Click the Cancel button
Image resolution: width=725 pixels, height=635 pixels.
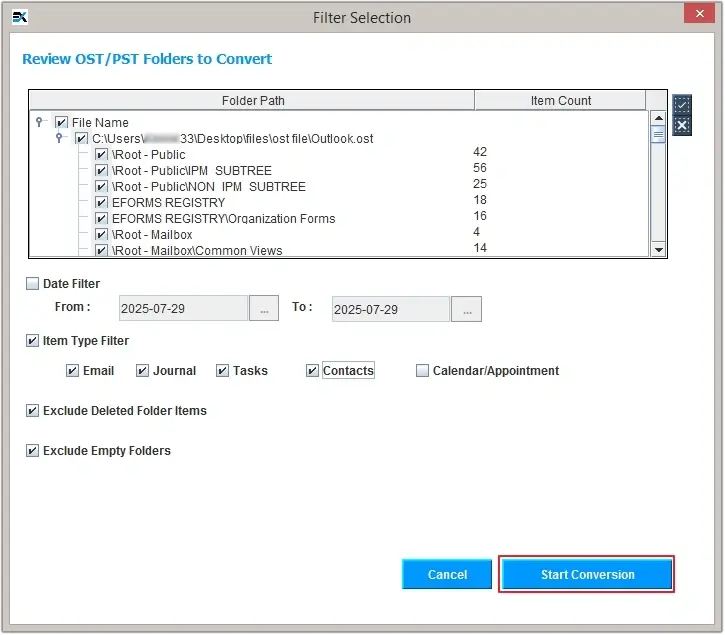[447, 575]
